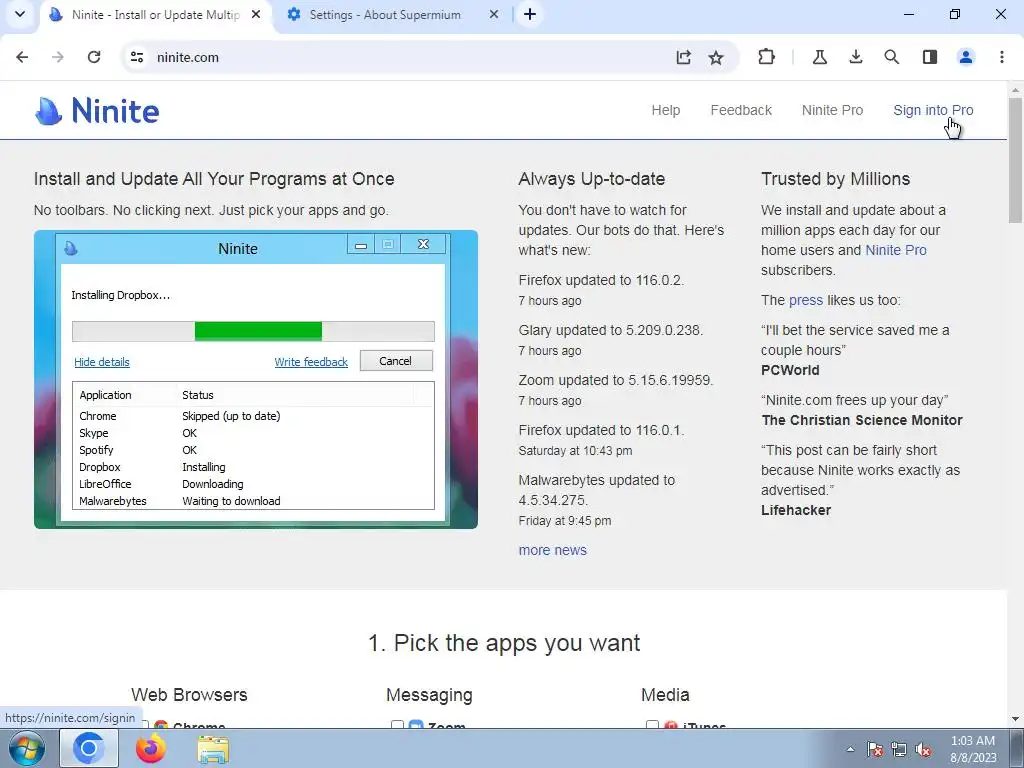Go back with the browser back arrow

[x=22, y=57]
